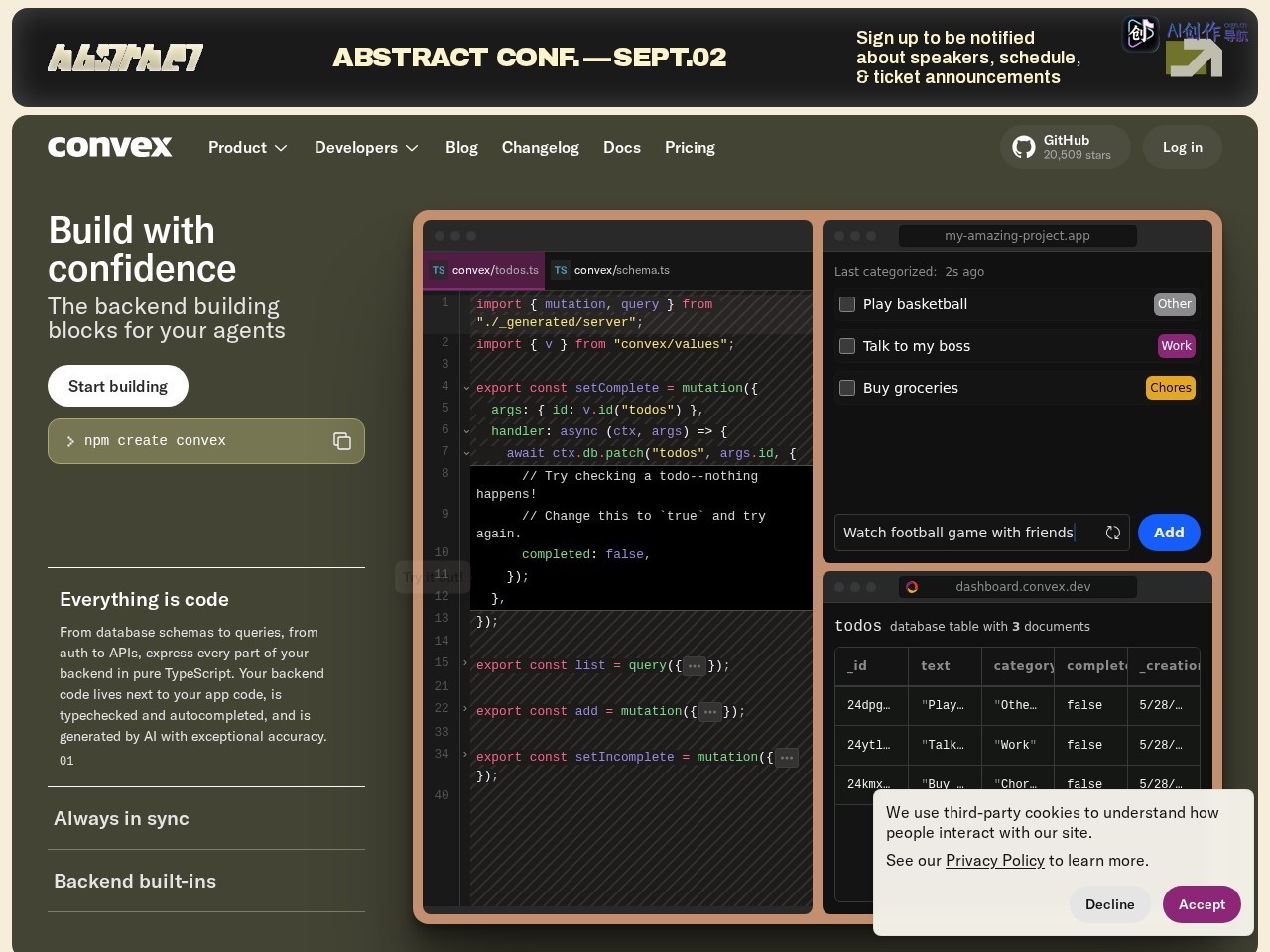The height and width of the screenshot is (952, 1270).
Task: Collapse the ctx.db.patch block on line 7
Action: 466,453
